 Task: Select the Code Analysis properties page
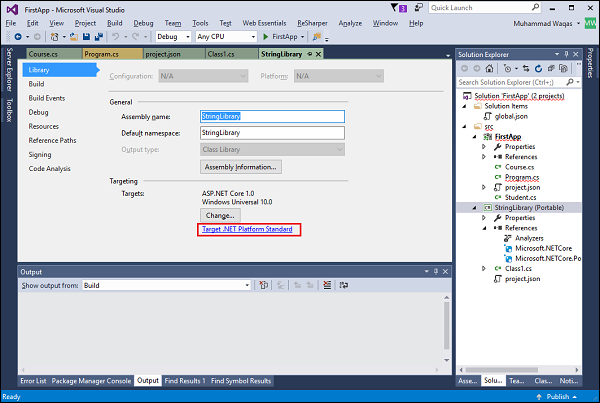tap(49, 169)
